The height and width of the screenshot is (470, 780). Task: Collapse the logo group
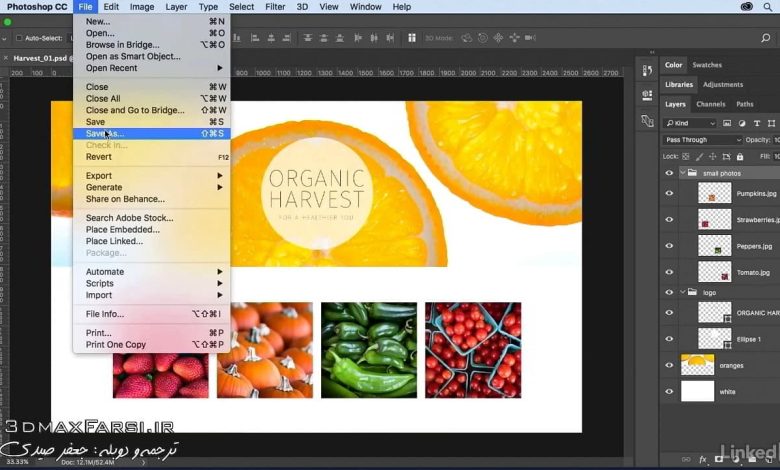coord(682,292)
